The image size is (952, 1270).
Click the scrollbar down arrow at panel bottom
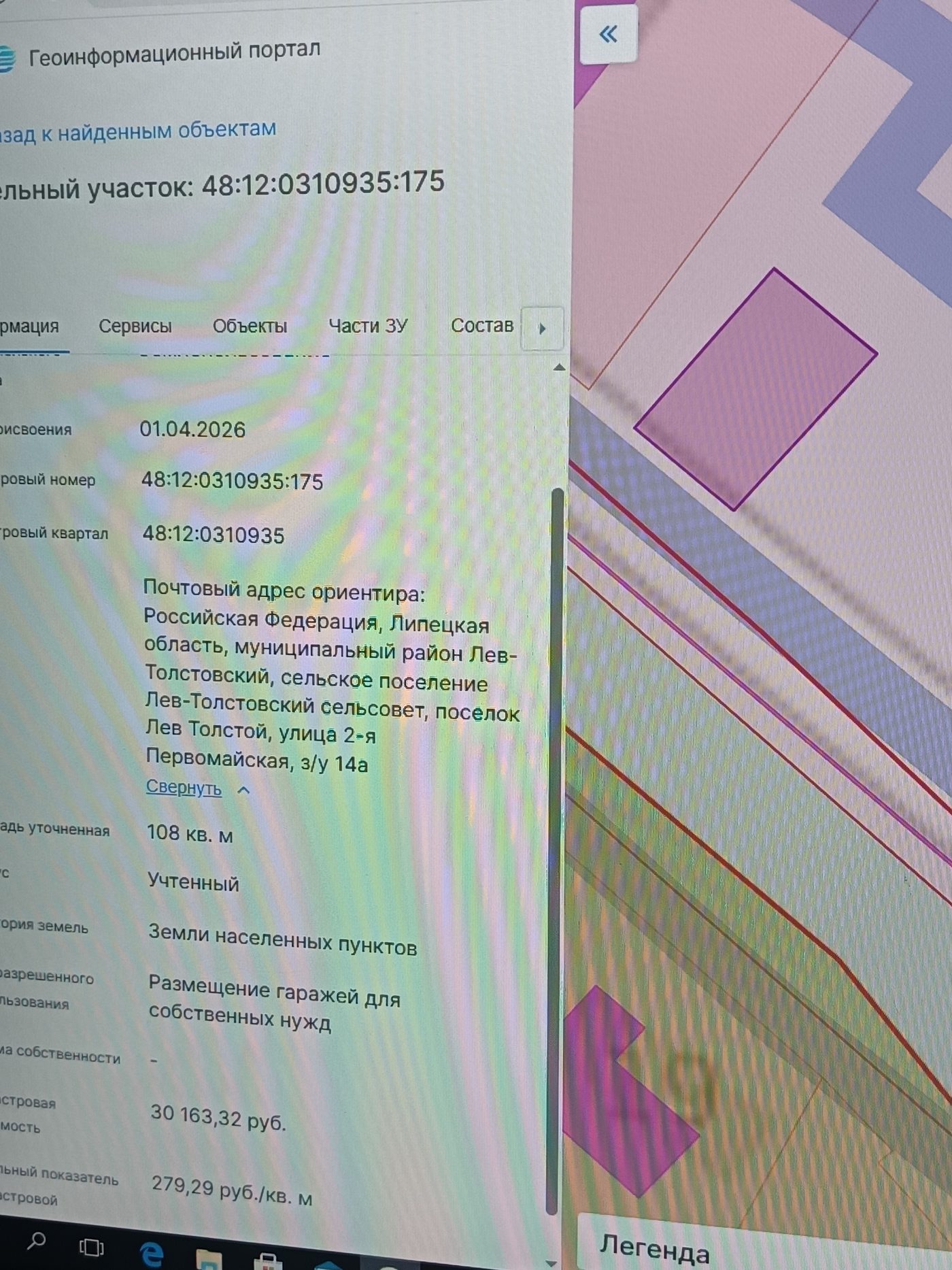point(551,1263)
